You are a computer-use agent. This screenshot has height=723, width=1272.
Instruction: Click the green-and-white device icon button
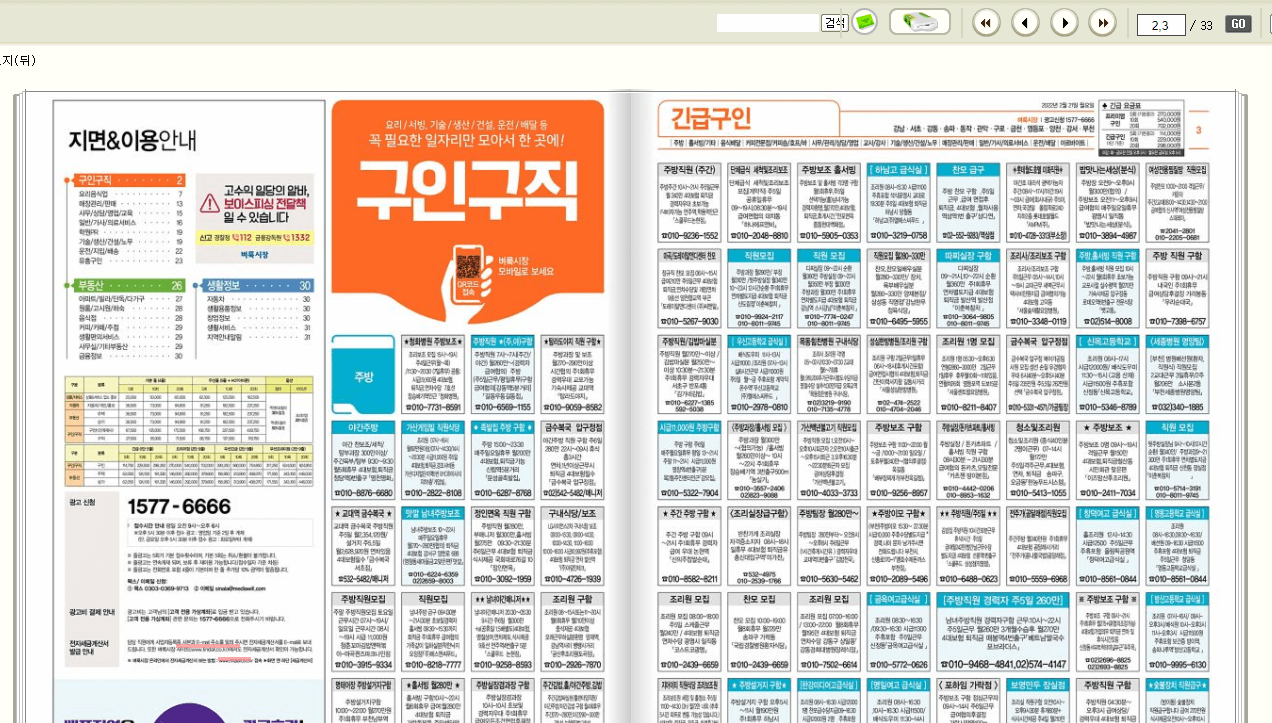(920, 22)
